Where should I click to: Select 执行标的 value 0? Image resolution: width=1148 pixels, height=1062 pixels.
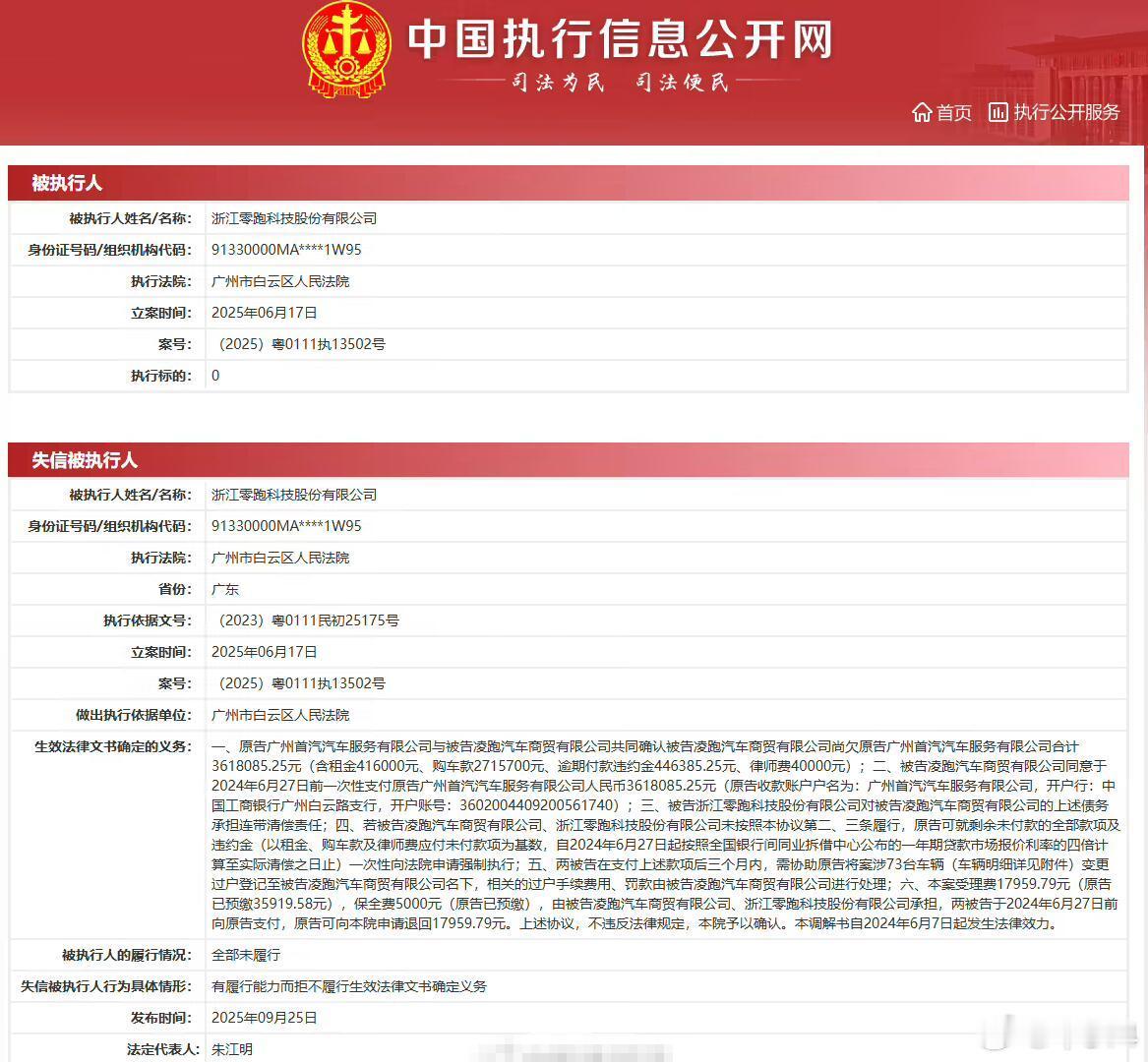215,376
